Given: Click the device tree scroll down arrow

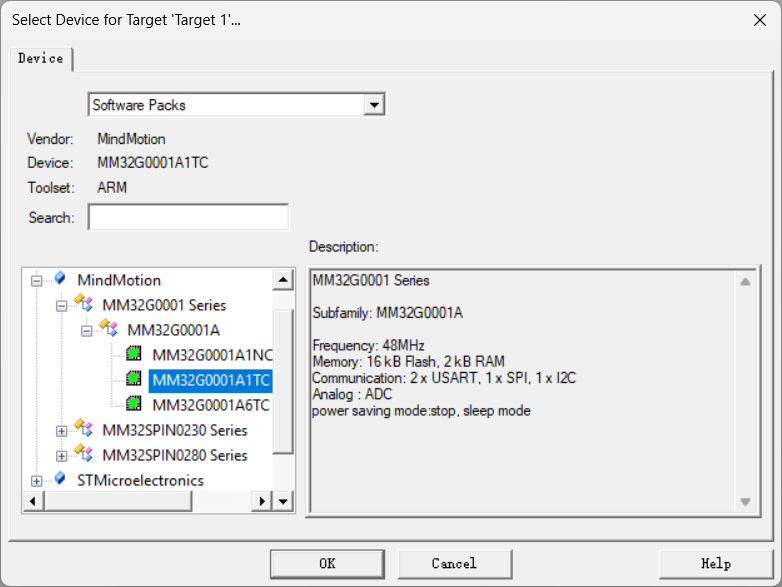Looking at the screenshot, I should pyautogui.click(x=283, y=501).
